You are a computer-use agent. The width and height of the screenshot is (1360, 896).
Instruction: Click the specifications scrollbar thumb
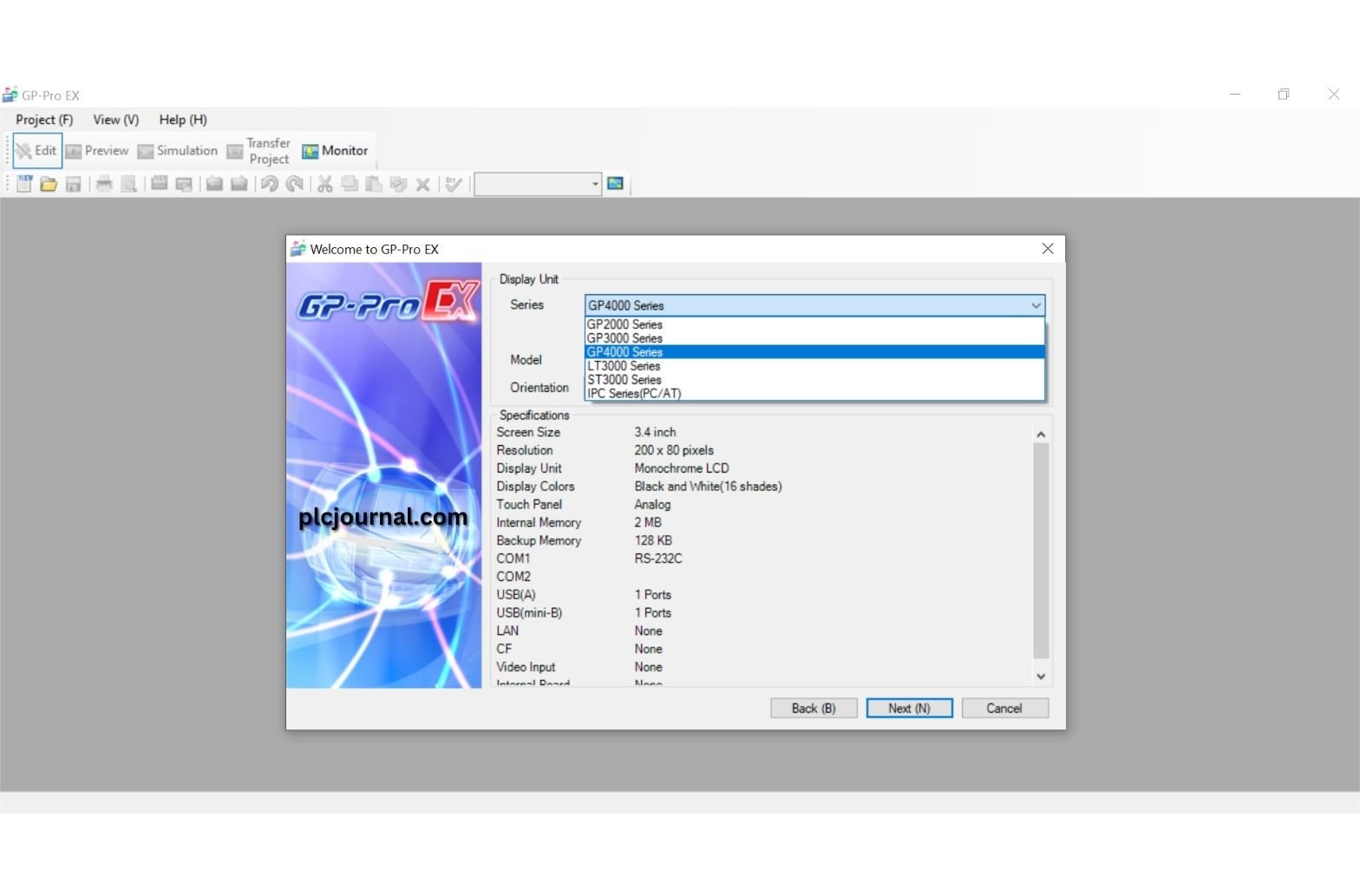(1041, 551)
